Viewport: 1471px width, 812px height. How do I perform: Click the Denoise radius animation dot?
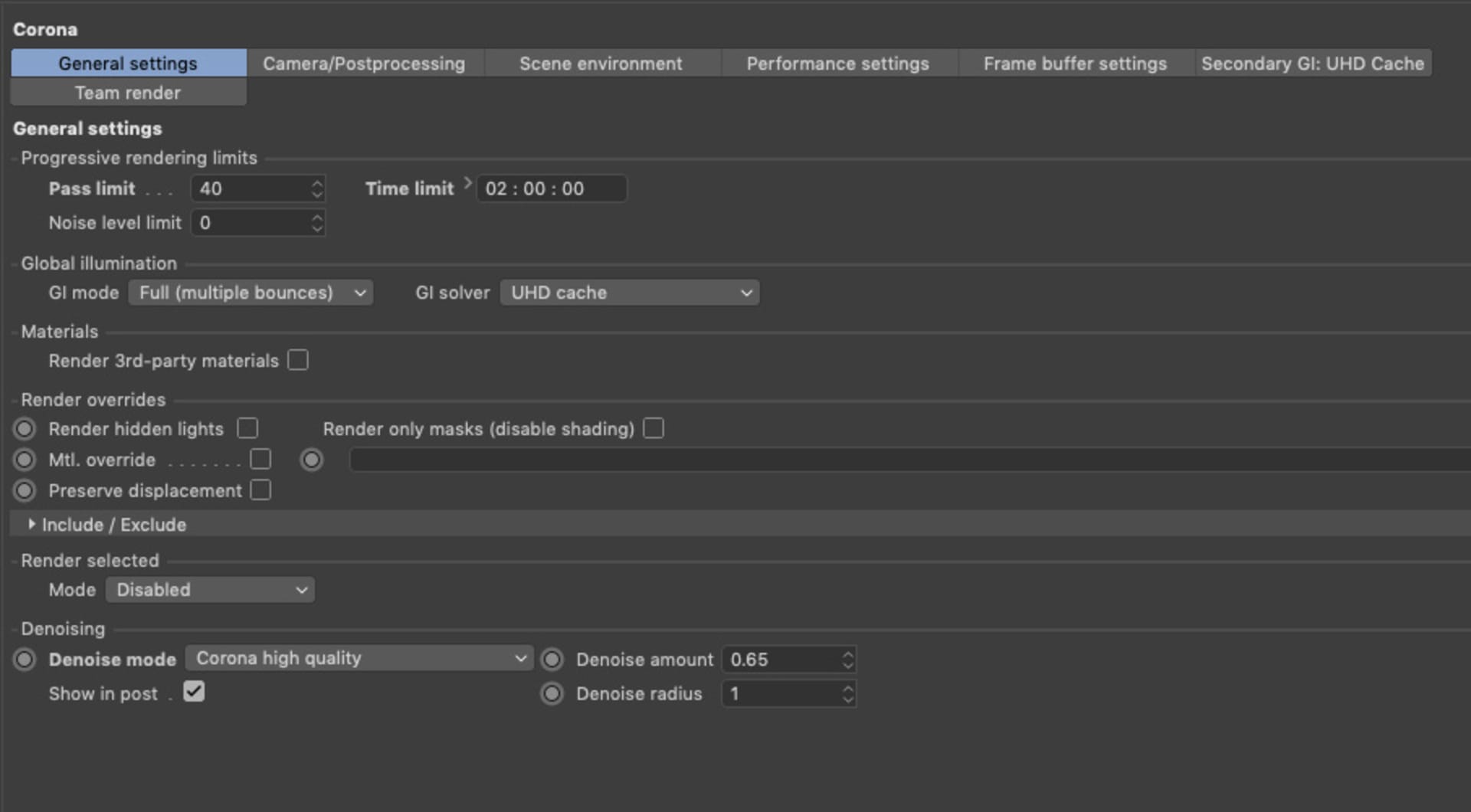point(552,694)
